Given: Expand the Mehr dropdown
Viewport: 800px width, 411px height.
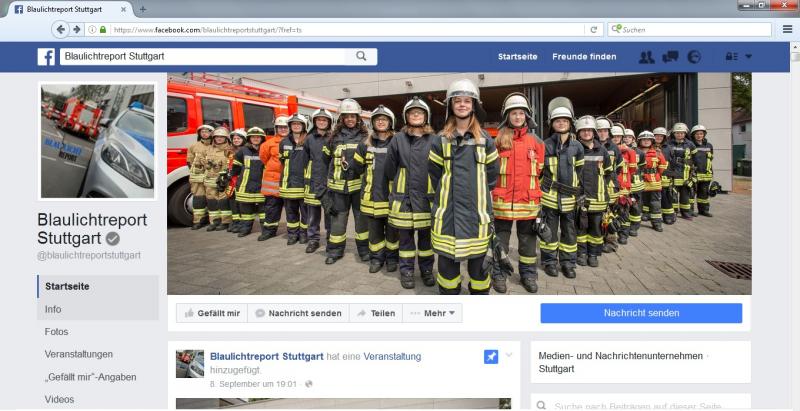Looking at the screenshot, I should (x=433, y=313).
